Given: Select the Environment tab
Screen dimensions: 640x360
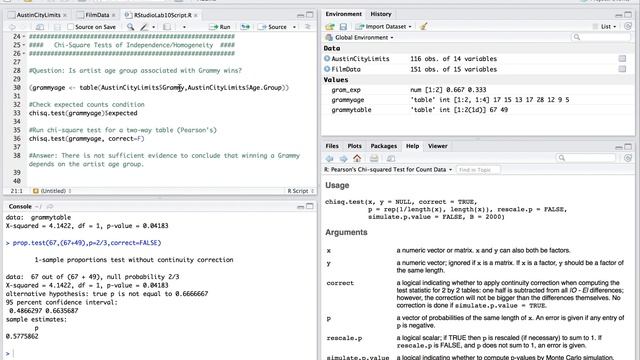Looking at the screenshot, I should point(343,14).
